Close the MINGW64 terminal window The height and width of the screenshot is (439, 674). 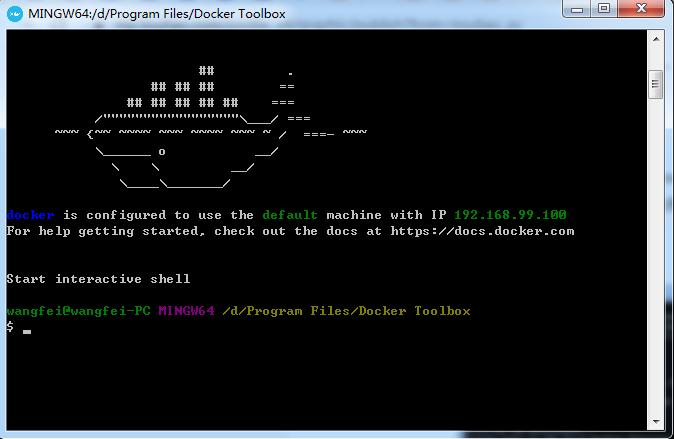(641, 9)
